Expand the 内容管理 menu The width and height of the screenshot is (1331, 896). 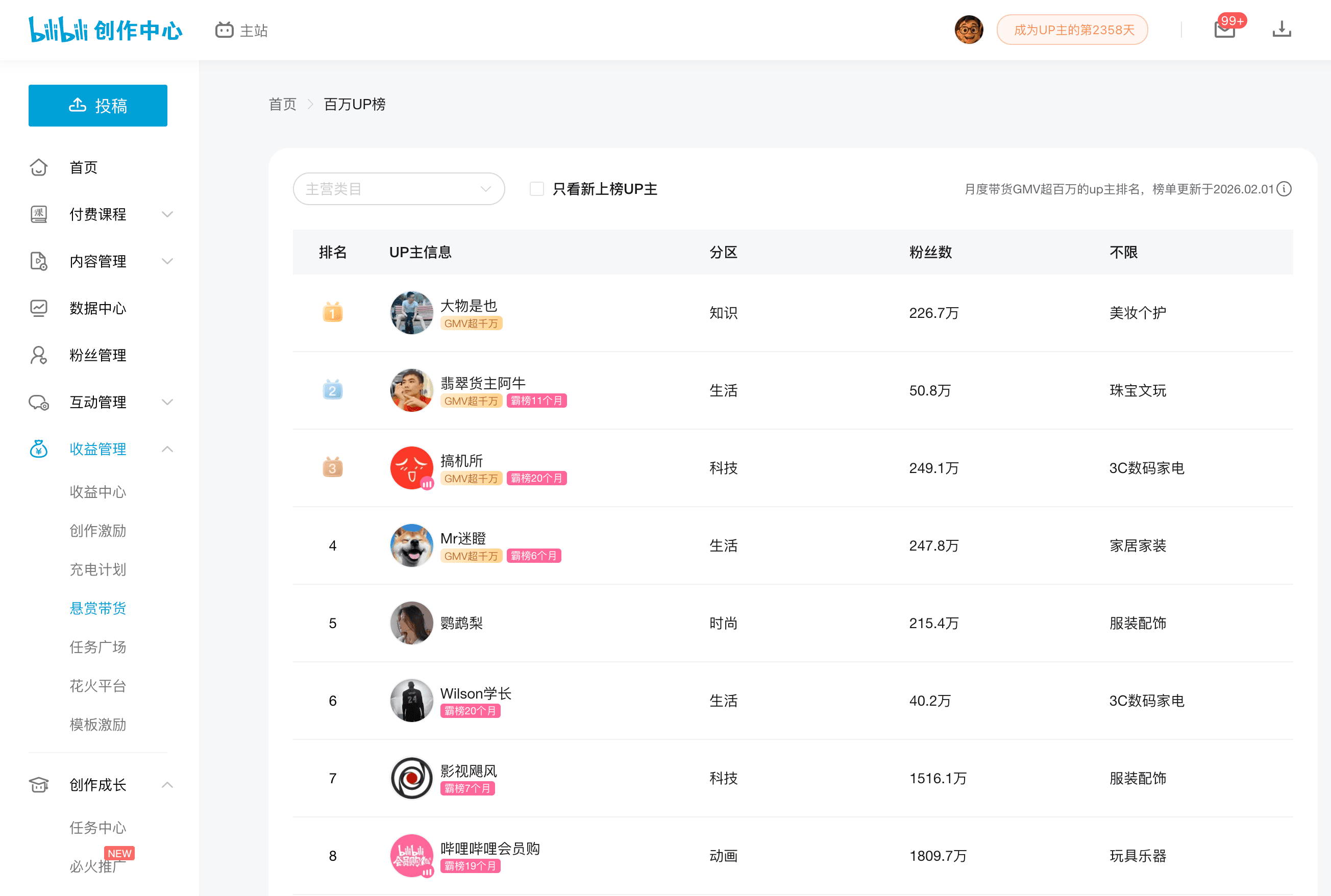167,261
